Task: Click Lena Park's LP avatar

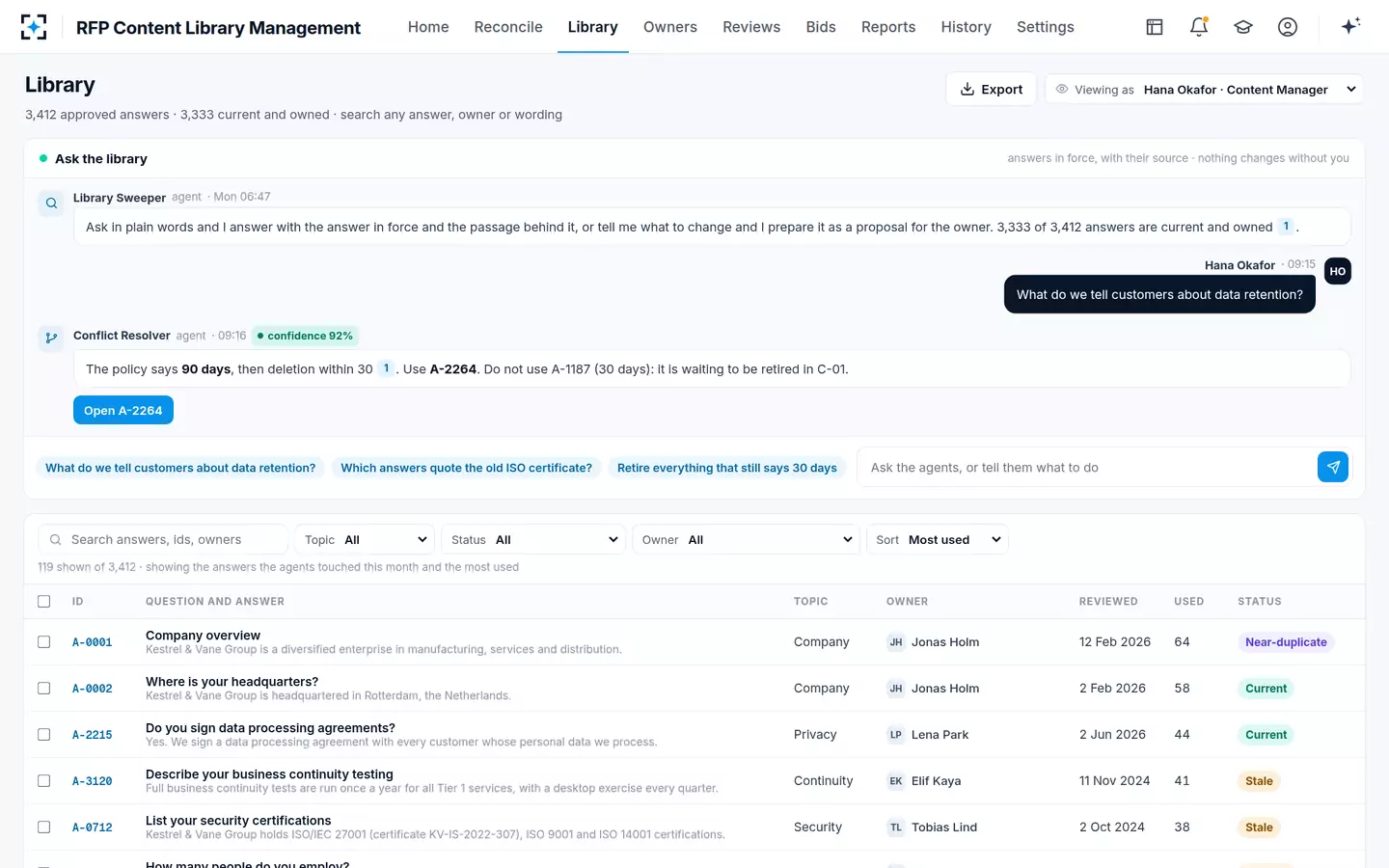Action: pyautogui.click(x=896, y=735)
